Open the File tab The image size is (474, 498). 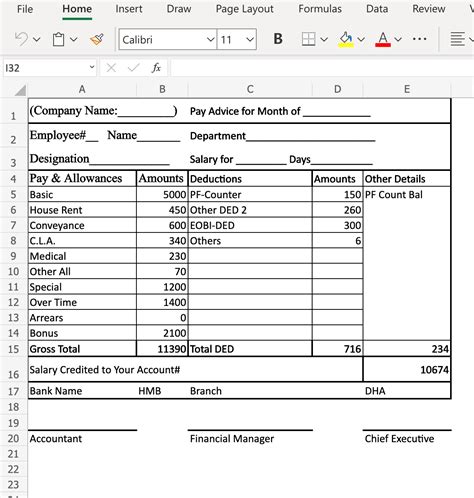[x=25, y=9]
